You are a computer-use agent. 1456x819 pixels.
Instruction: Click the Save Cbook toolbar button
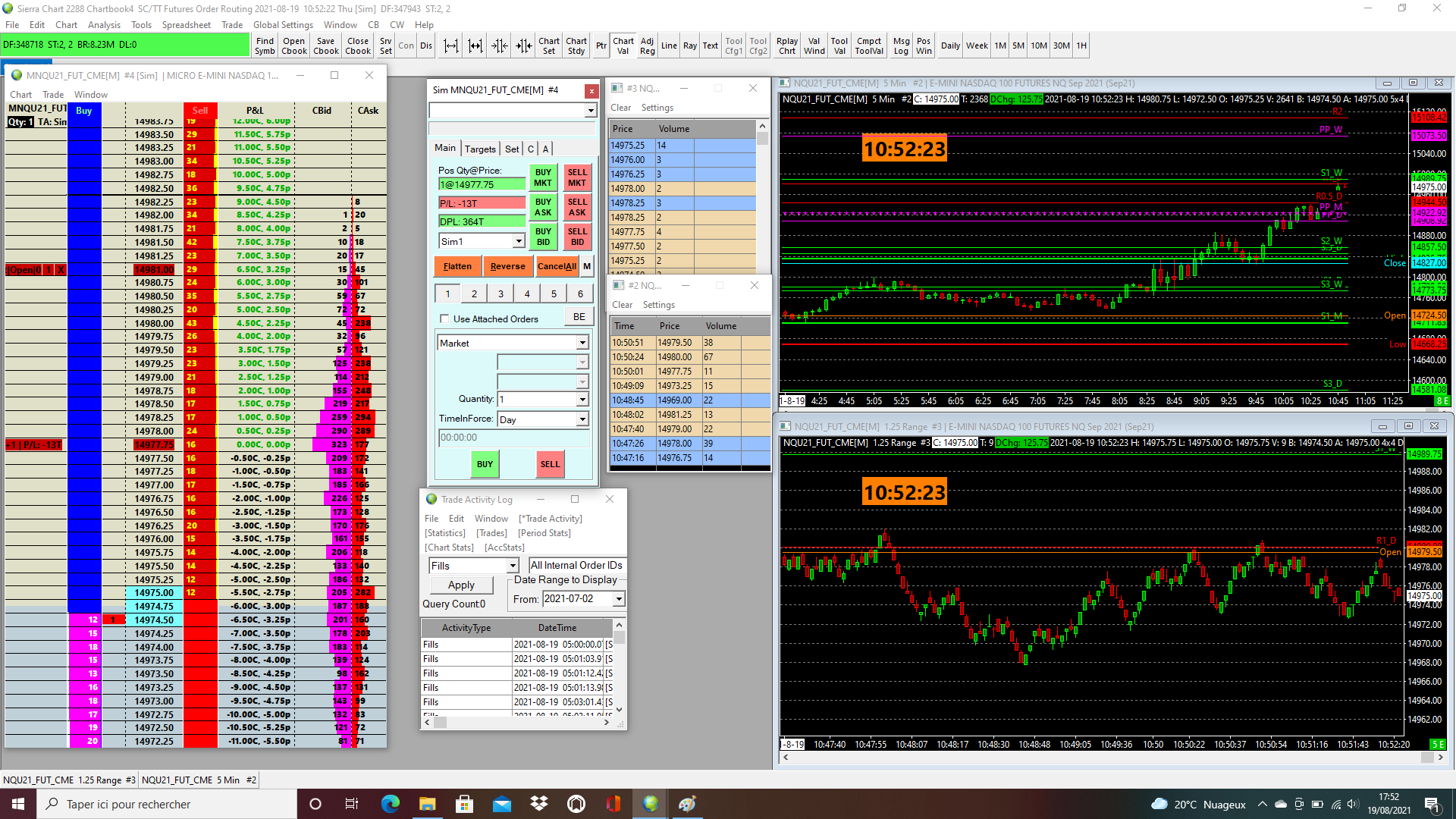coord(326,45)
